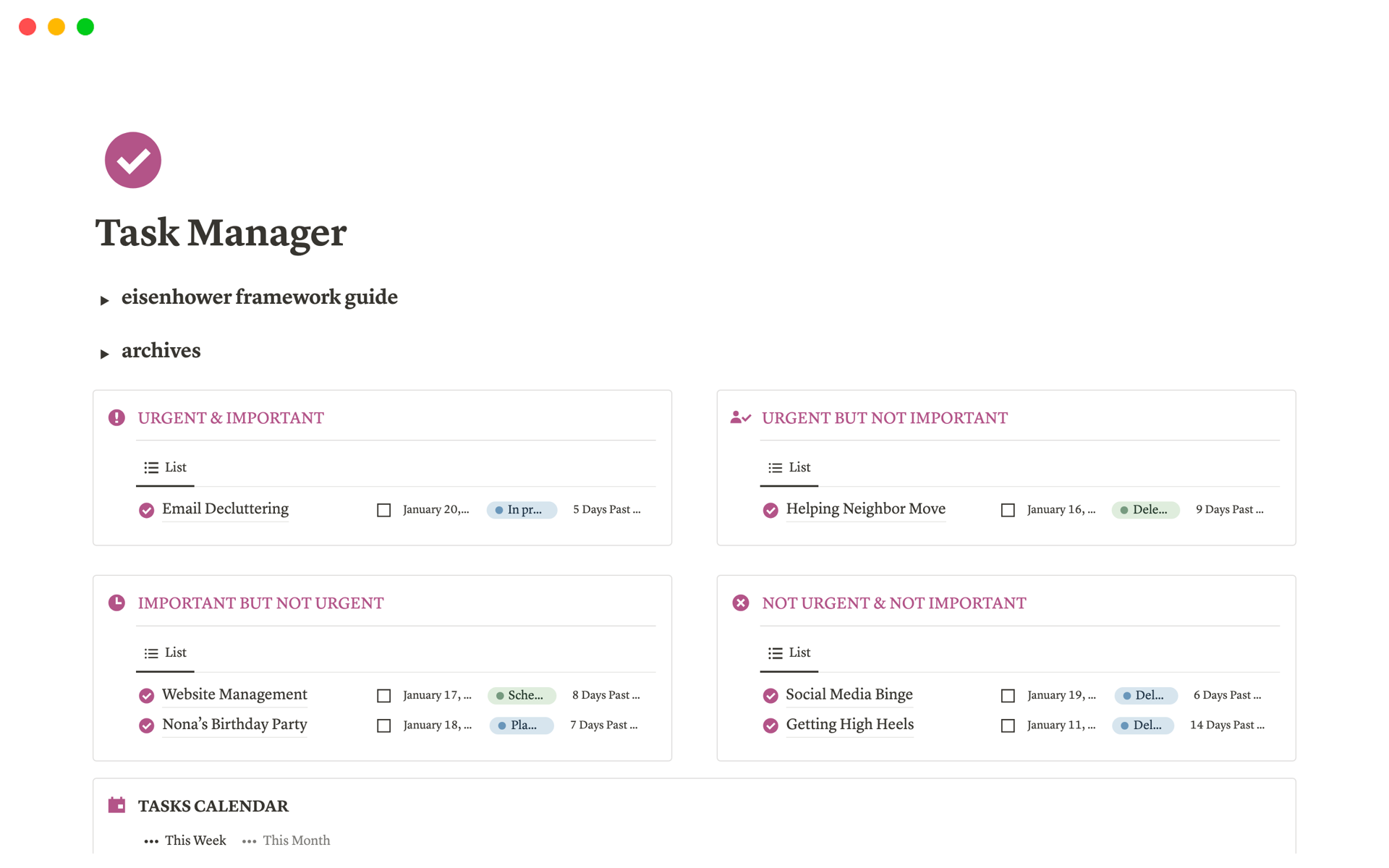1389x868 pixels.
Task: Click the clock icon beside IMPORTANT BUT NOT URGENT
Action: 116,603
